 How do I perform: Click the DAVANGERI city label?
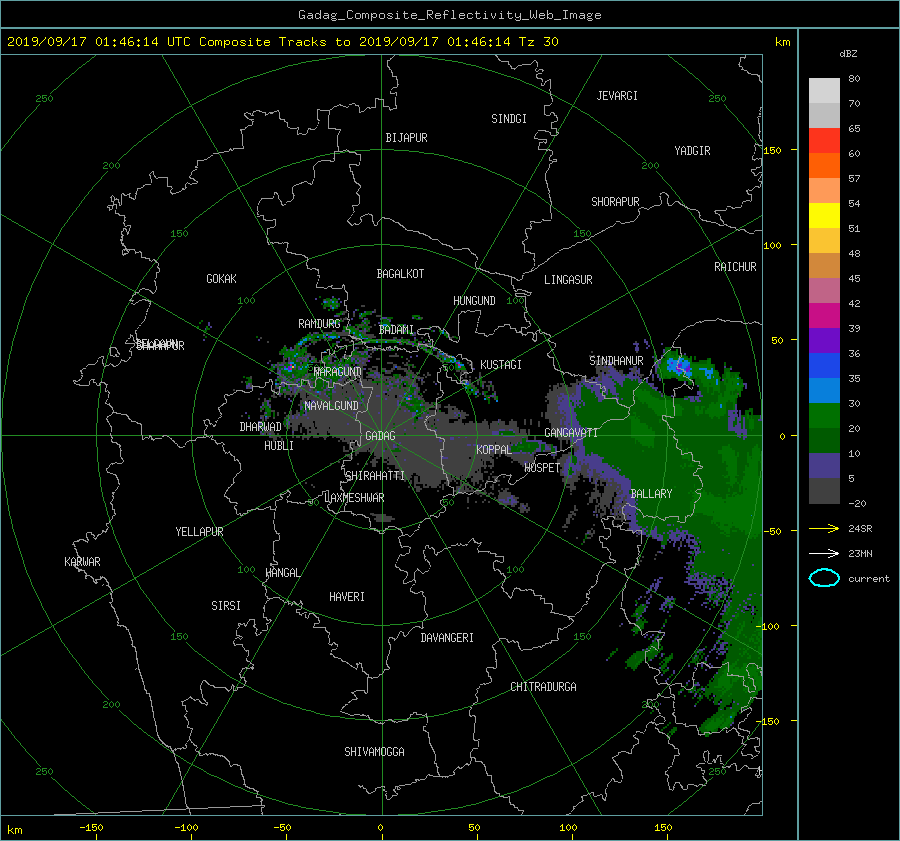coord(447,638)
